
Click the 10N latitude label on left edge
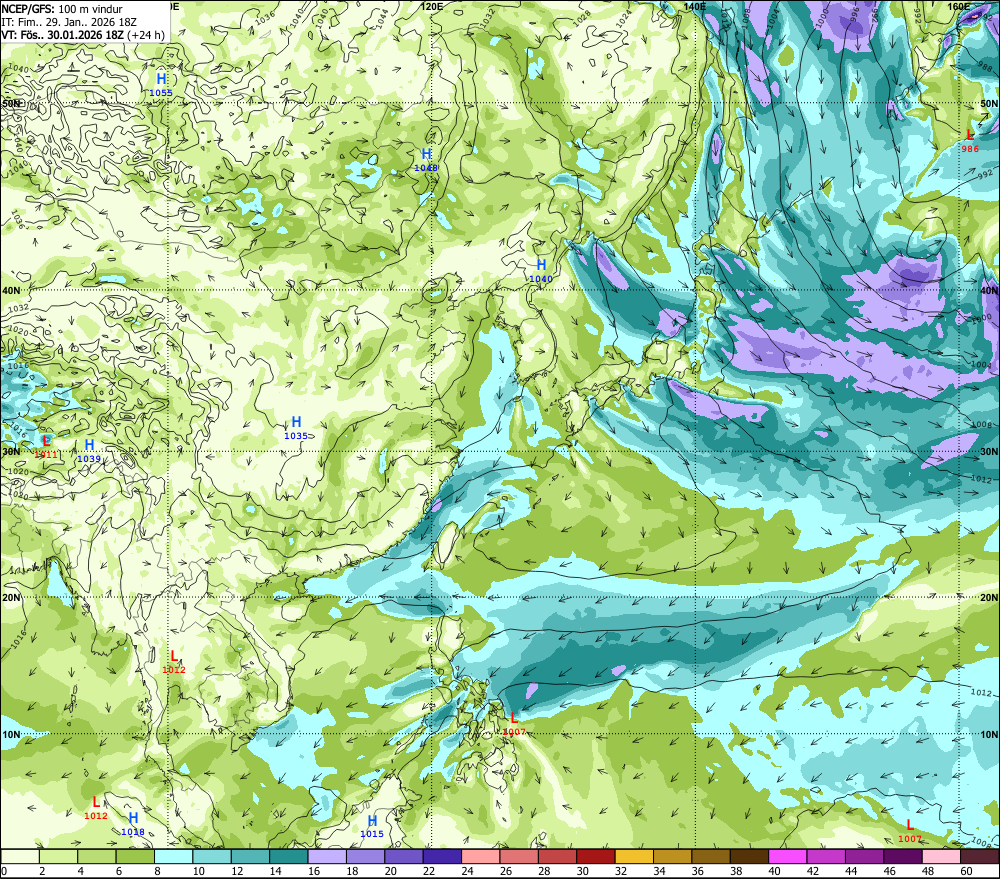point(11,735)
